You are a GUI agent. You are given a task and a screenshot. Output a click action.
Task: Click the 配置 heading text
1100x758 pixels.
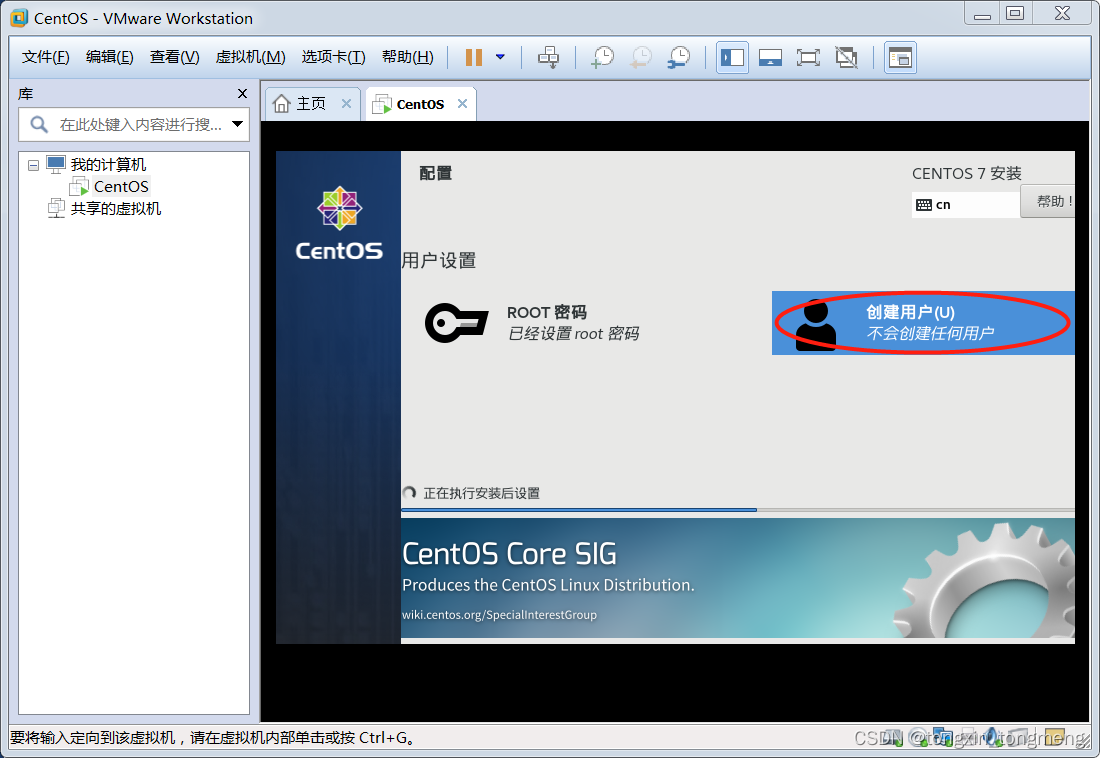point(436,173)
